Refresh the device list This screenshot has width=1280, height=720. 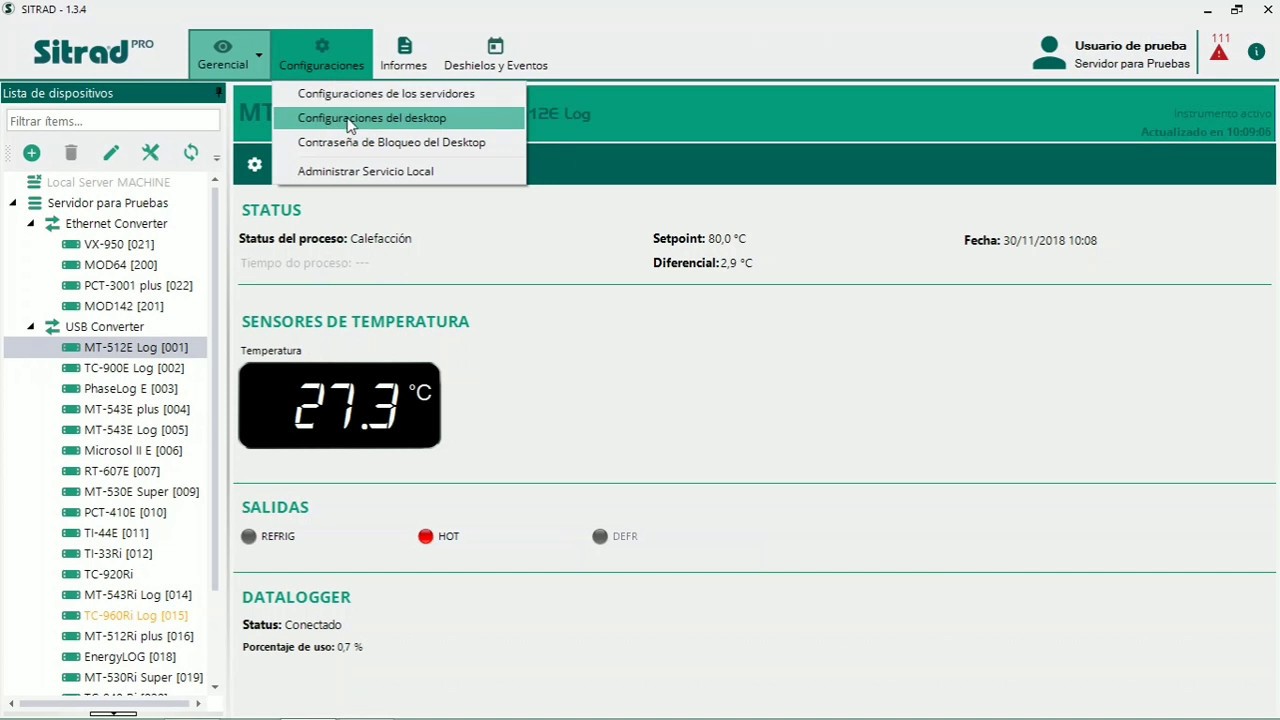pos(190,153)
